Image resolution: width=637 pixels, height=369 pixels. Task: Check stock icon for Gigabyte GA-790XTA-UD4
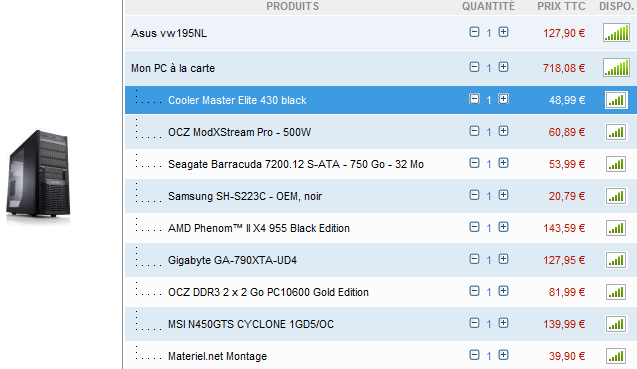(616, 260)
